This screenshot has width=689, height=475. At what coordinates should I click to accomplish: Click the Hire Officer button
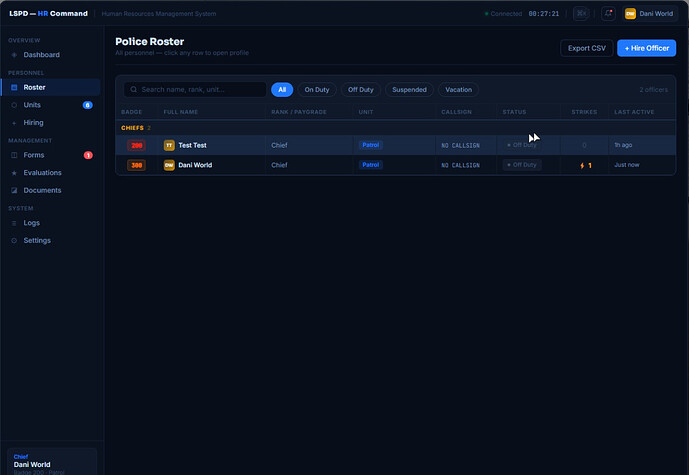pyautogui.click(x=646, y=48)
